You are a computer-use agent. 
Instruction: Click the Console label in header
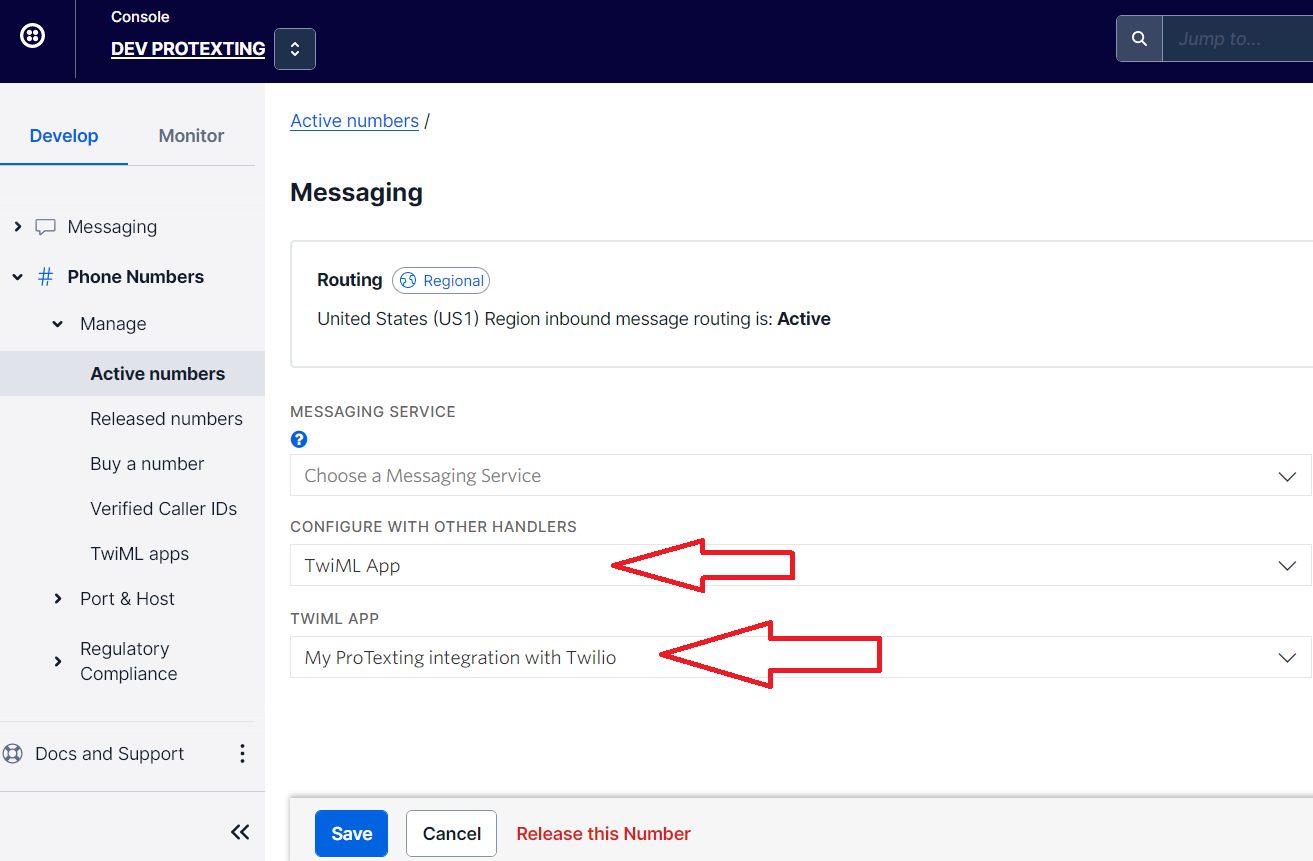pyautogui.click(x=140, y=17)
